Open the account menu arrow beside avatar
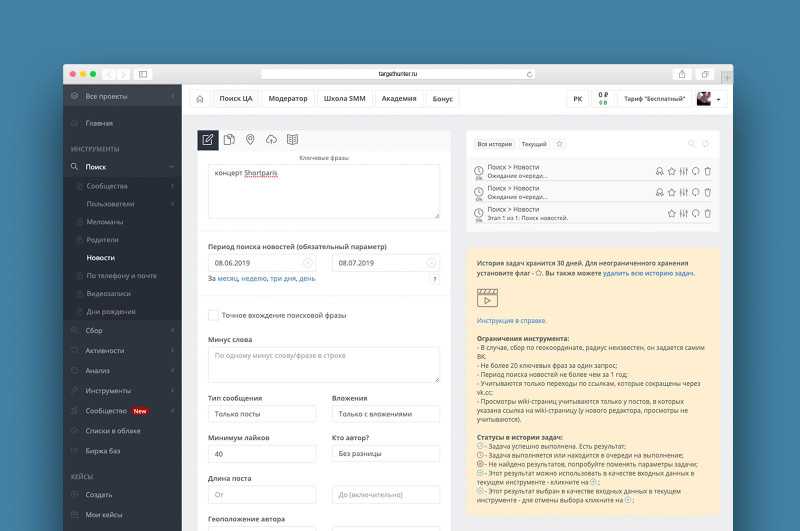The height and width of the screenshot is (531, 800). point(718,99)
